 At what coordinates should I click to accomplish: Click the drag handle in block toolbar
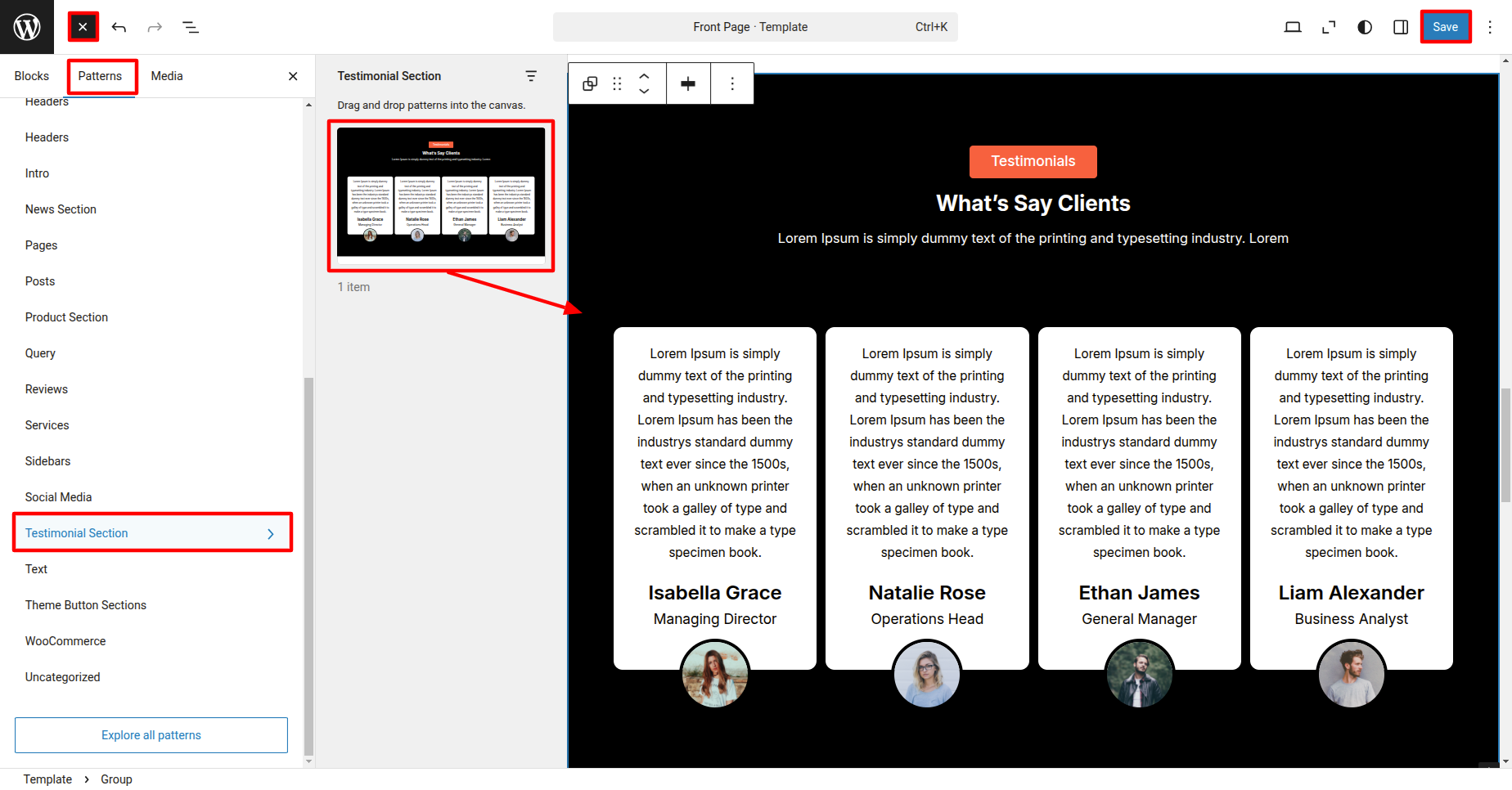click(617, 83)
